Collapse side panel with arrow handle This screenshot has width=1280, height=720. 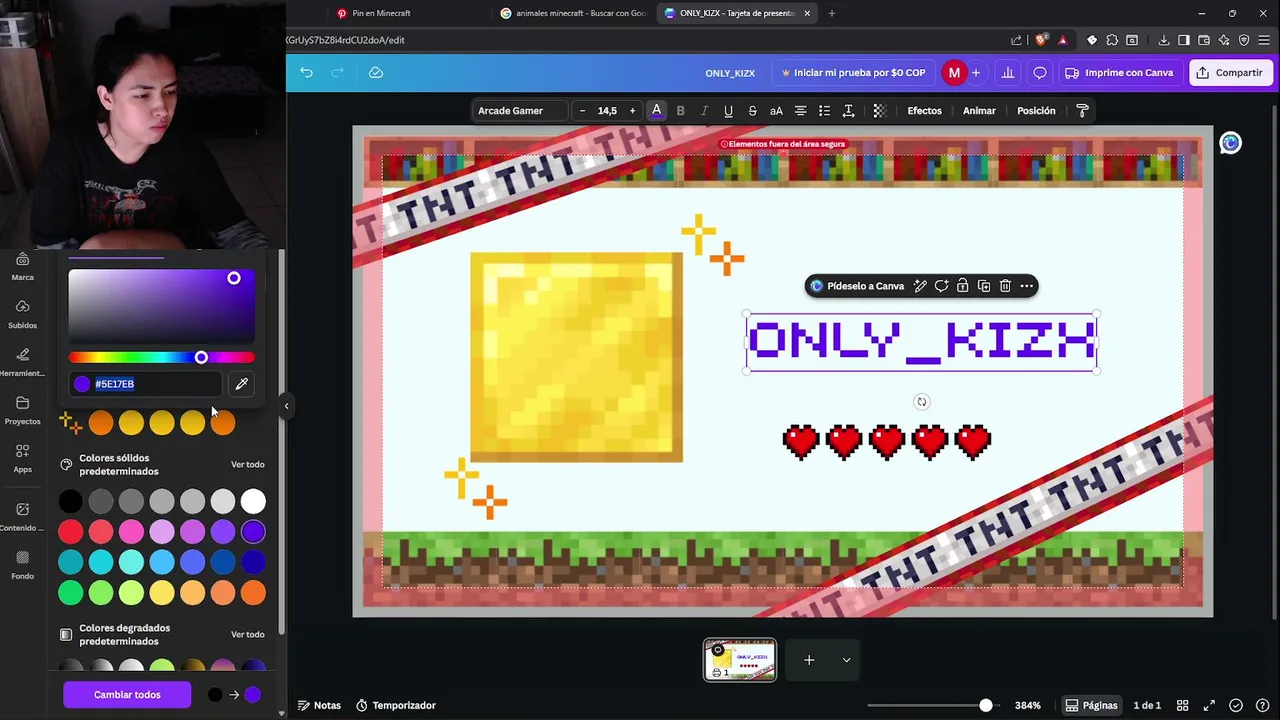(x=286, y=406)
